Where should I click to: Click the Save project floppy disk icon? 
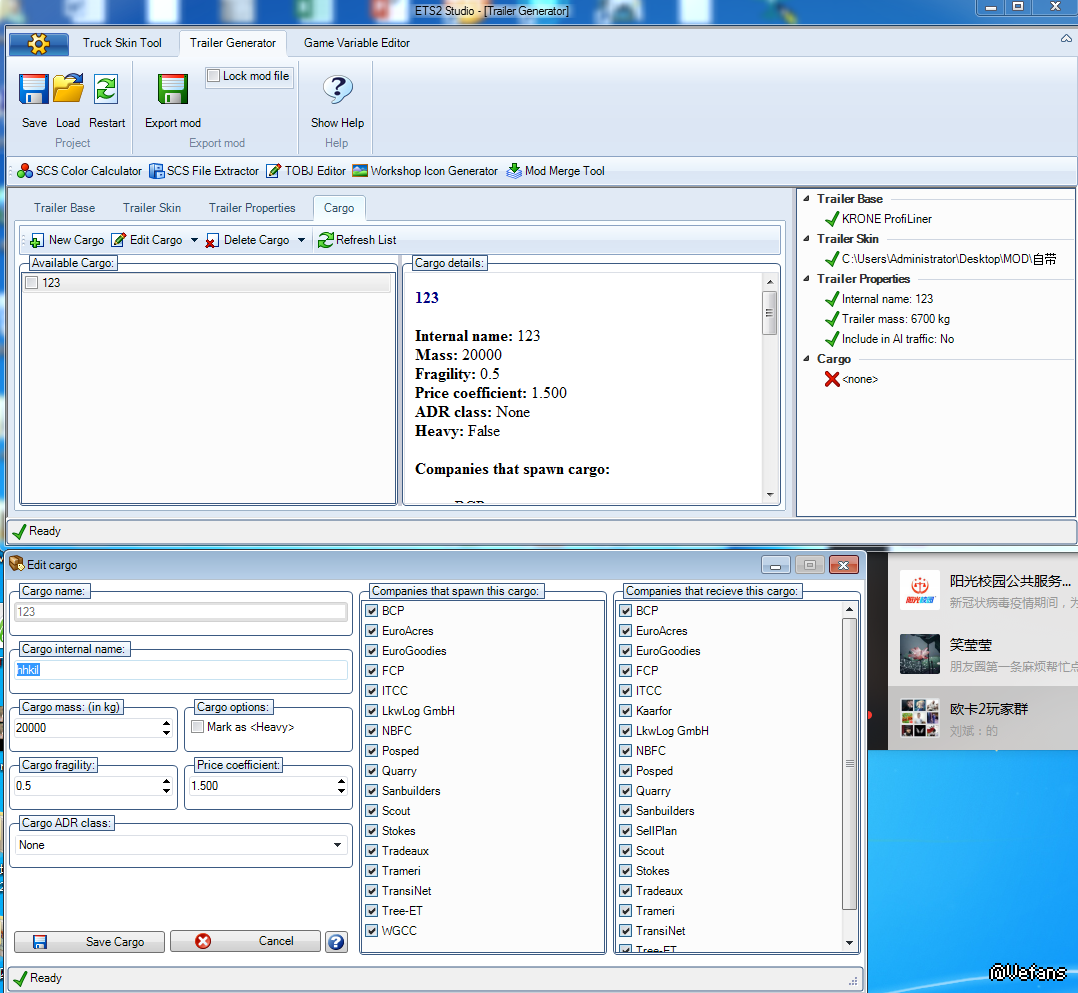pyautogui.click(x=34, y=90)
